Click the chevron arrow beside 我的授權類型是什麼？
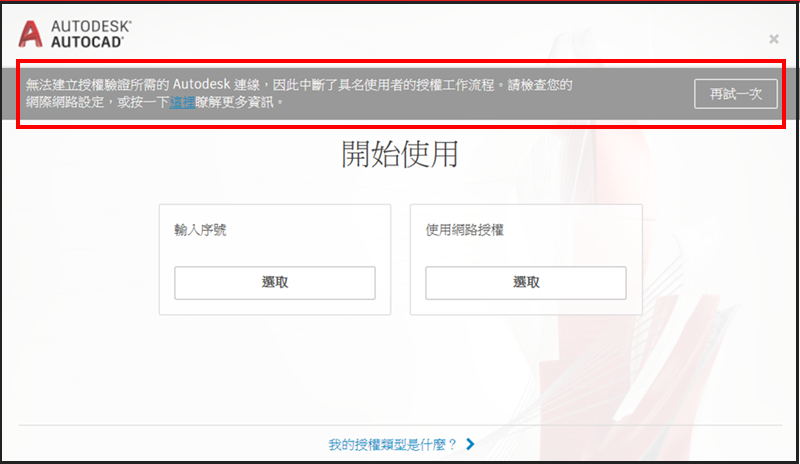800x464 pixels. [x=470, y=444]
